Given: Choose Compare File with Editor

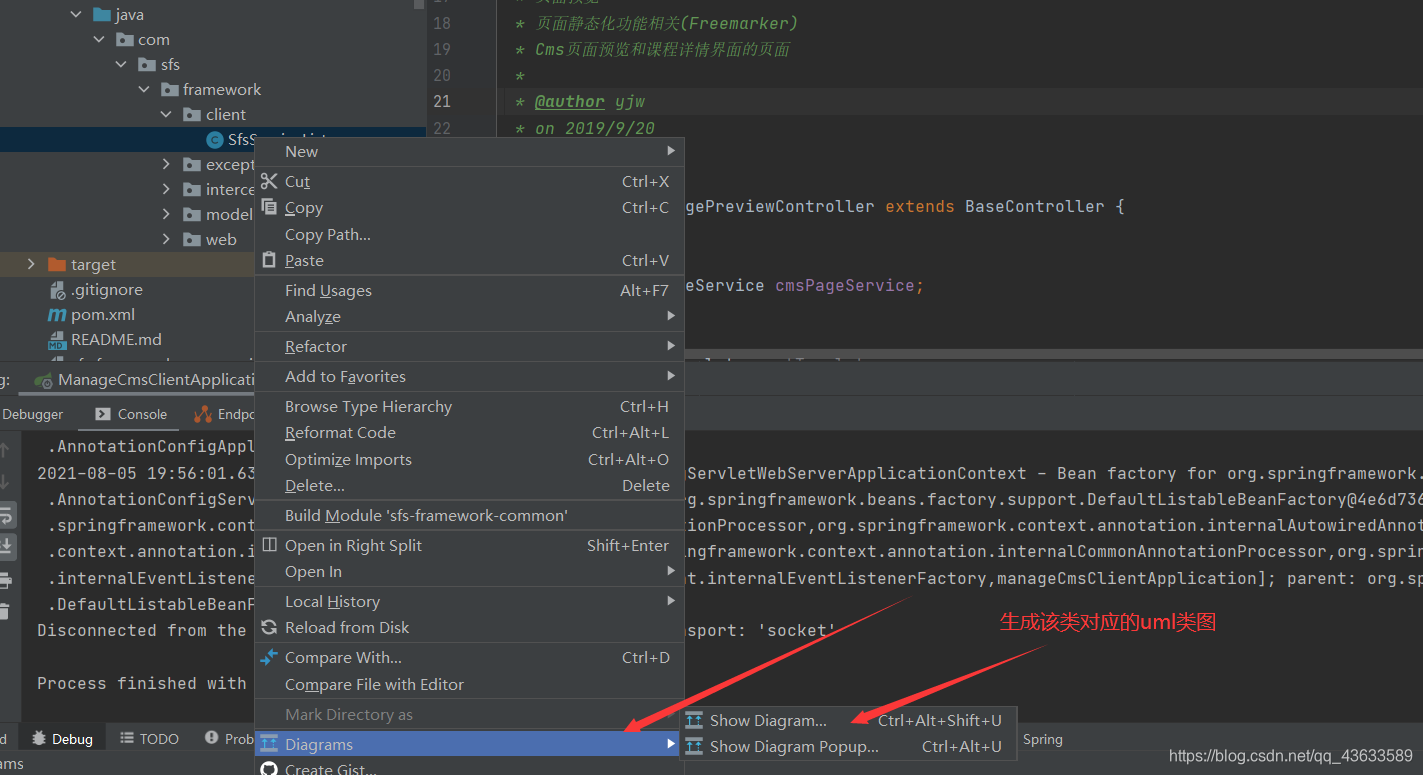Looking at the screenshot, I should pyautogui.click(x=469, y=685).
